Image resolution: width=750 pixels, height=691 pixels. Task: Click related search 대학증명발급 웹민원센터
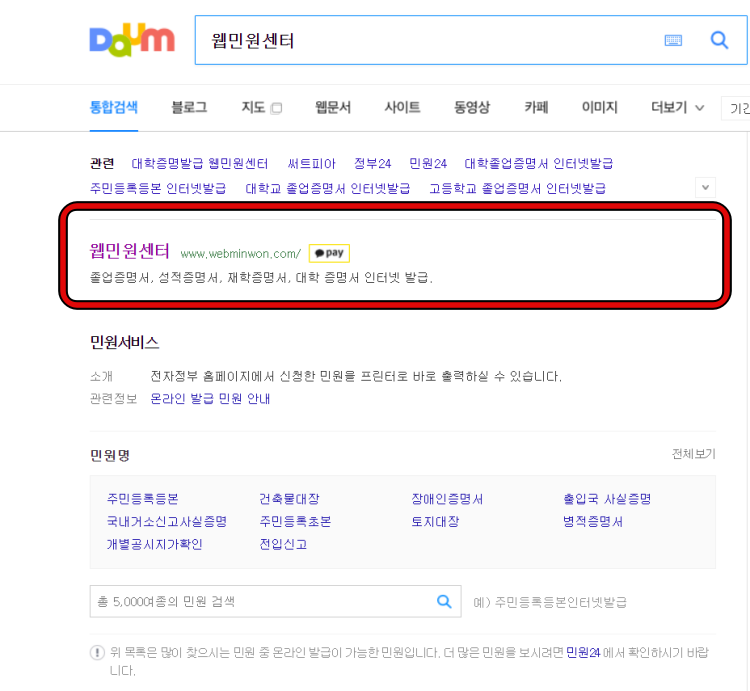(199, 164)
